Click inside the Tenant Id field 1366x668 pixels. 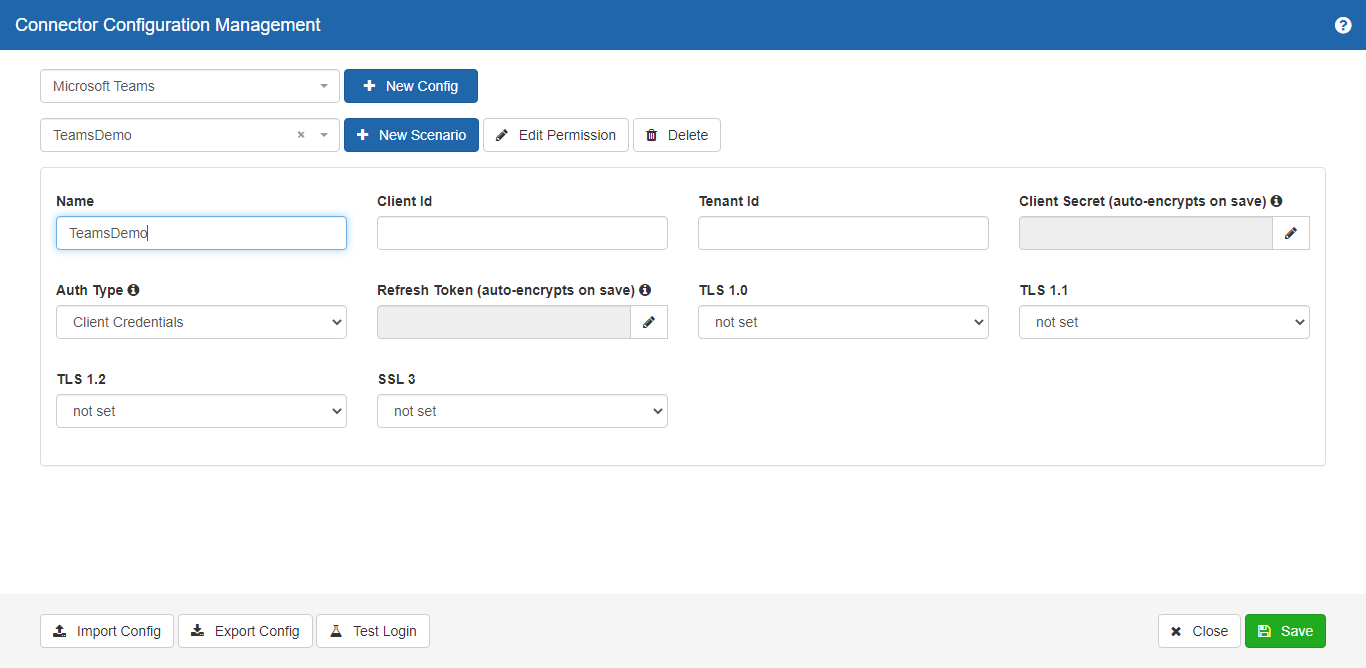(843, 232)
